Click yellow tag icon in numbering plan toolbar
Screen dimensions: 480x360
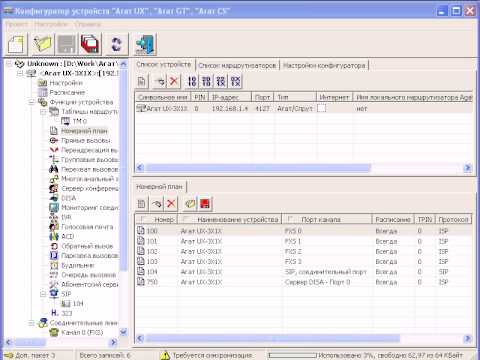coord(190,204)
